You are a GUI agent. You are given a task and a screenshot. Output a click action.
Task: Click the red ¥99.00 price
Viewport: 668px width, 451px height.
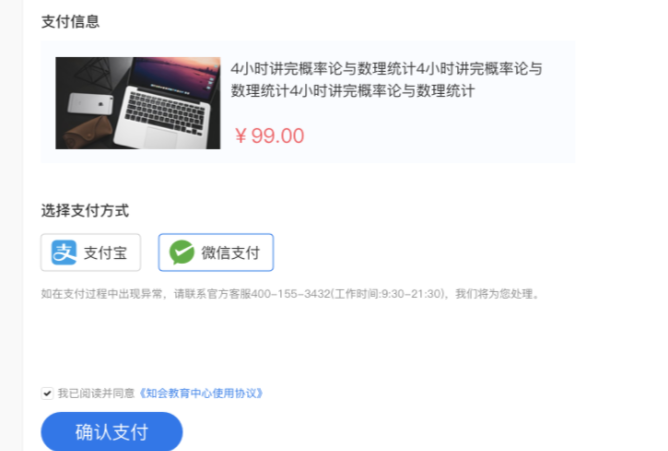click(x=269, y=136)
